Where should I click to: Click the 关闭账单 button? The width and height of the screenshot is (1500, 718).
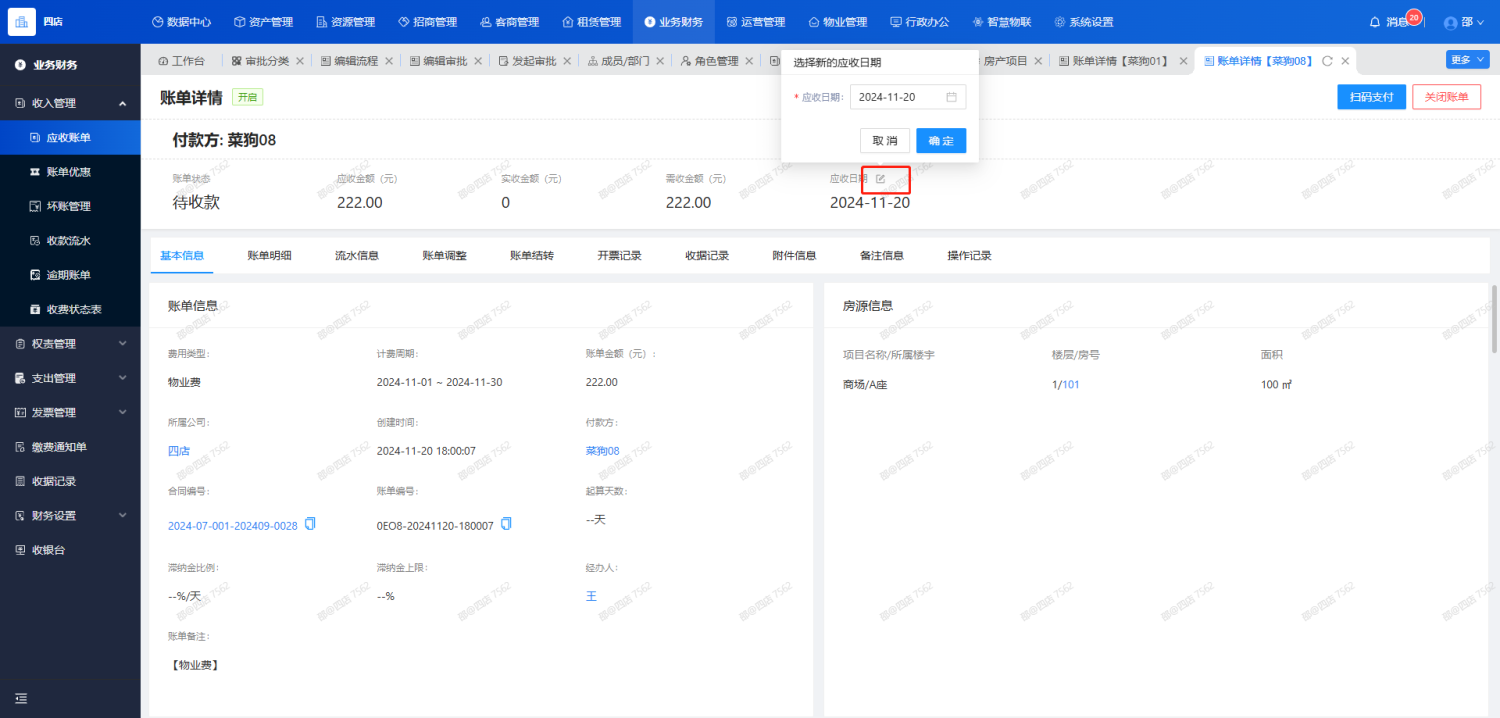tap(1446, 97)
